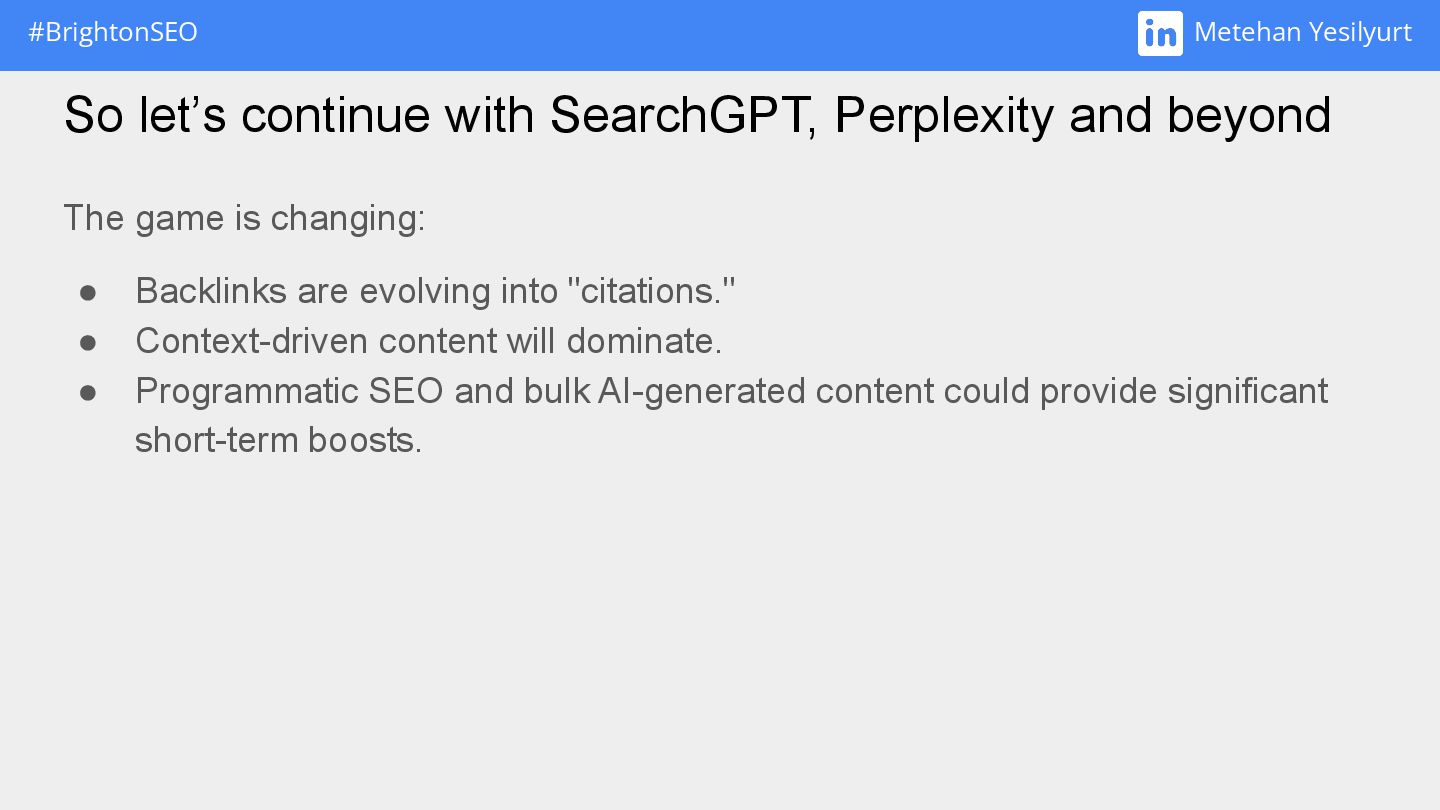This screenshot has width=1440, height=810.
Task: Click the words Programmatic SEO
Action: [x=289, y=392]
